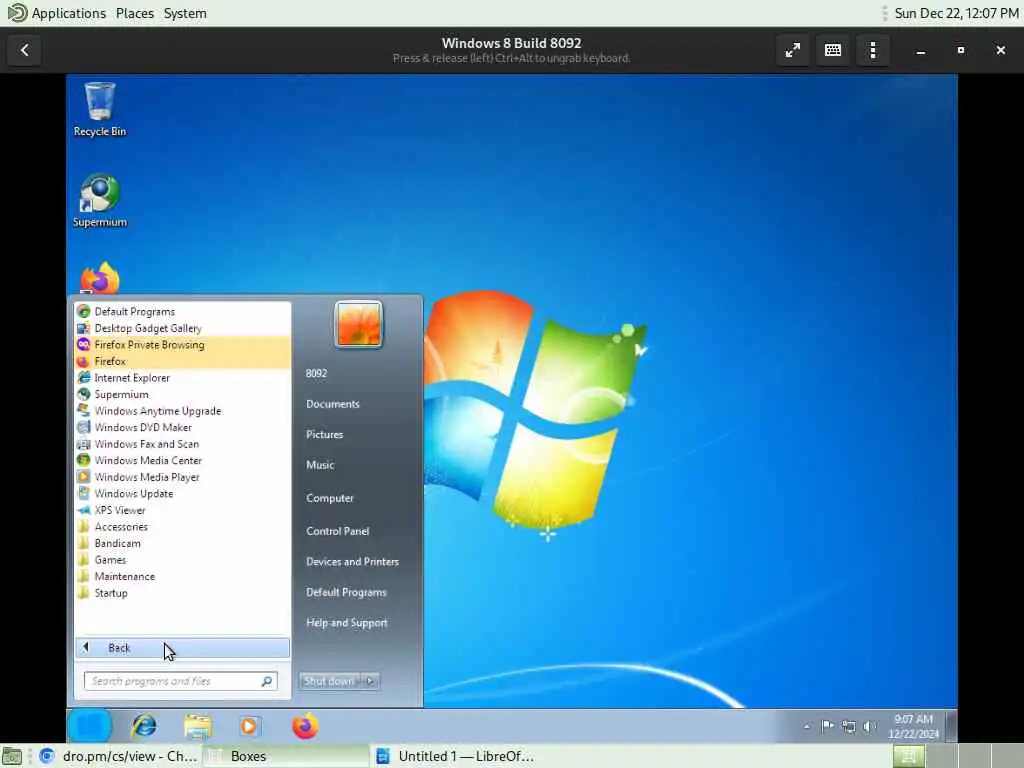Open Pictures from the Start menu
The height and width of the screenshot is (768, 1024).
click(325, 434)
